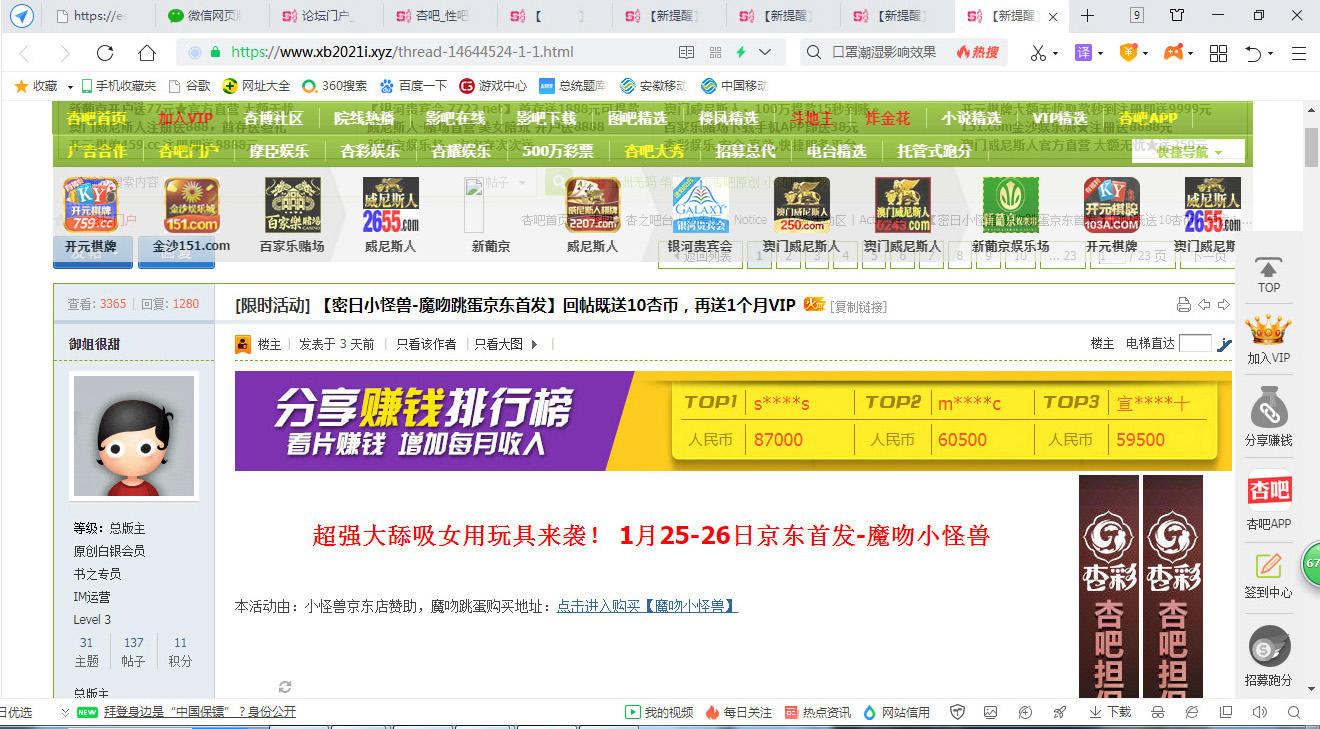Open the download (下载) icon in status bar
This screenshot has width=1320, height=729.
pyautogui.click(x=1109, y=712)
